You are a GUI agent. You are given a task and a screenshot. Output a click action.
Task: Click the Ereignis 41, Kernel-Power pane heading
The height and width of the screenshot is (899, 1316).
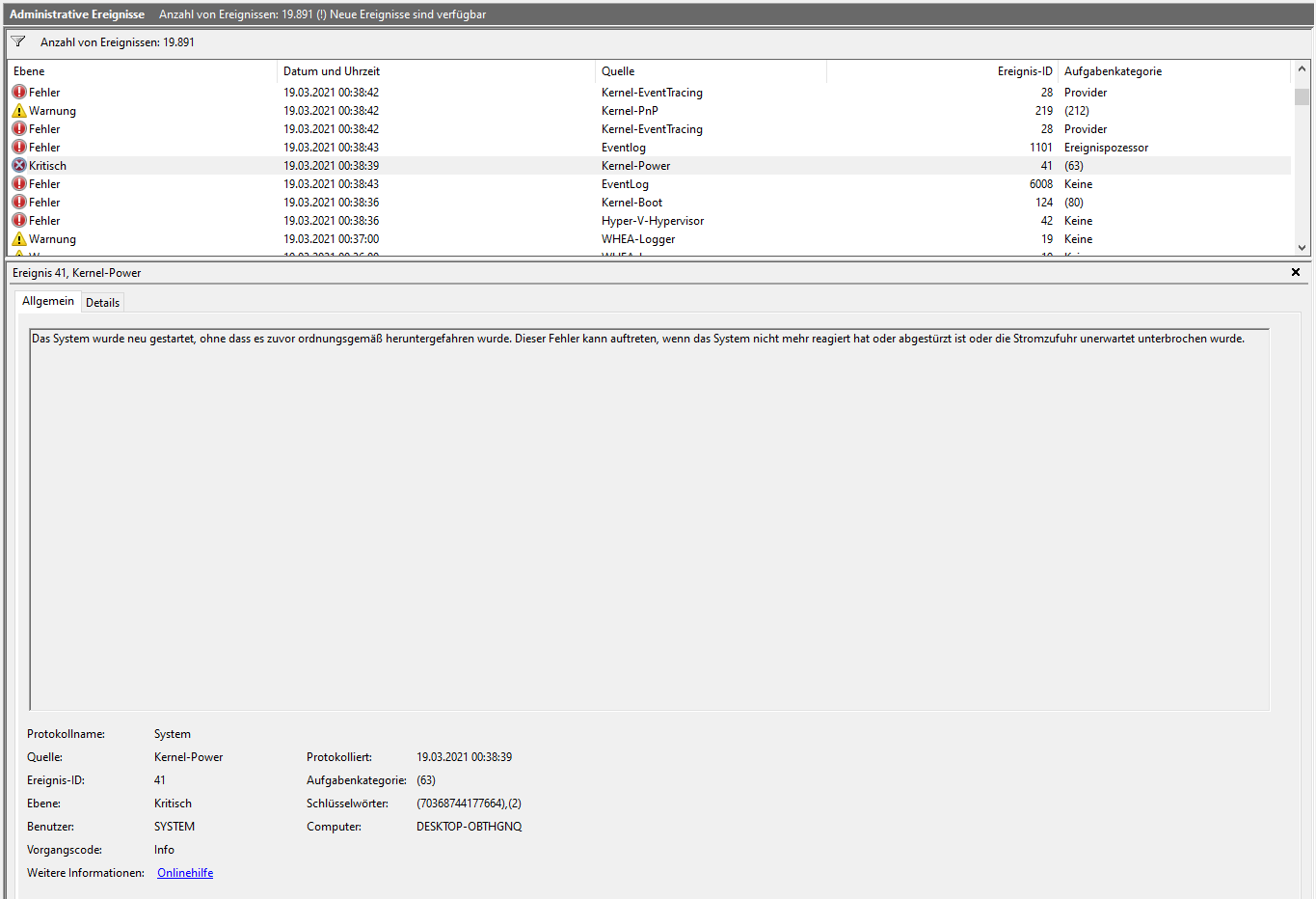coord(77,273)
